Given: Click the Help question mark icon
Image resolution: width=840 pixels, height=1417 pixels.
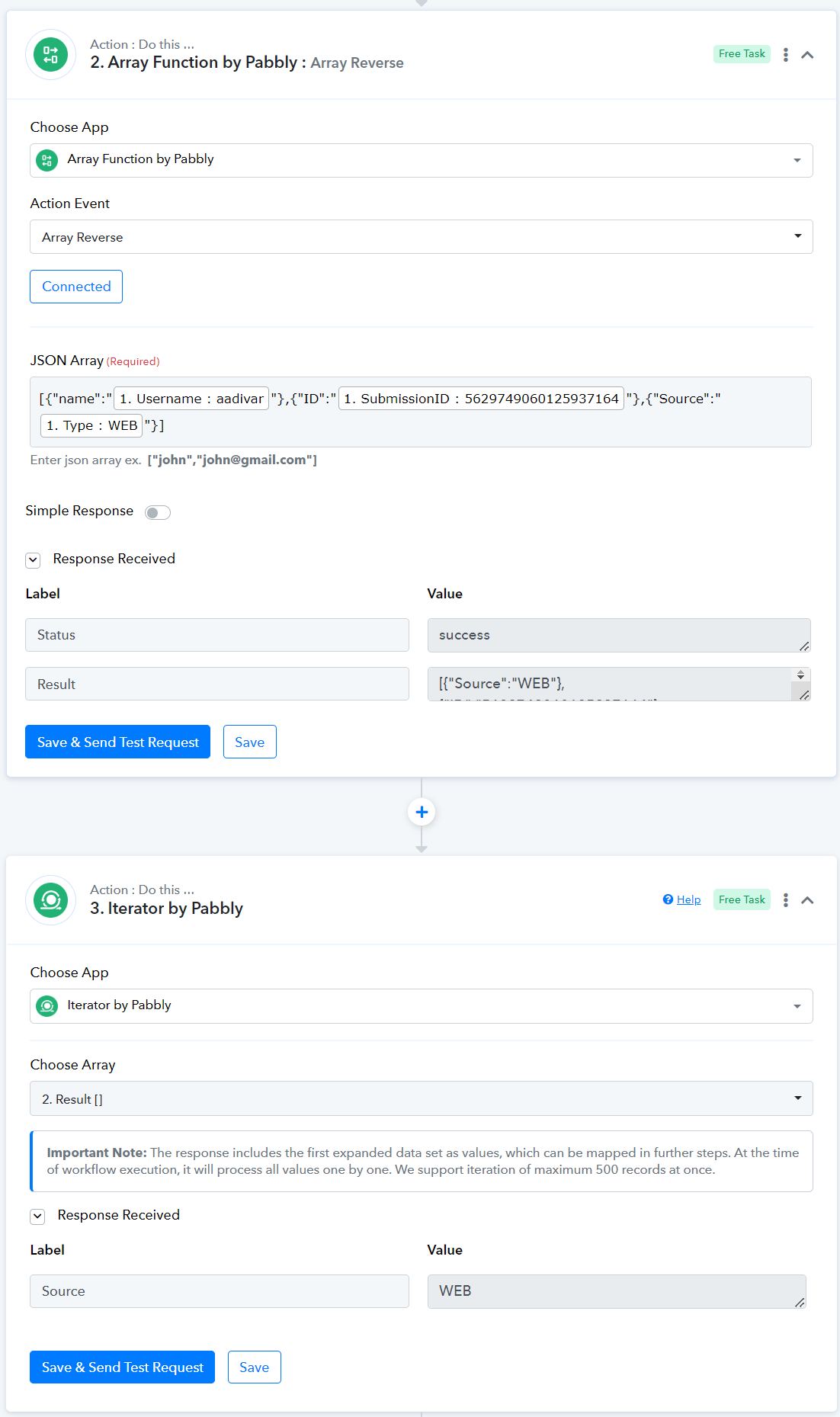Looking at the screenshot, I should pos(668,899).
